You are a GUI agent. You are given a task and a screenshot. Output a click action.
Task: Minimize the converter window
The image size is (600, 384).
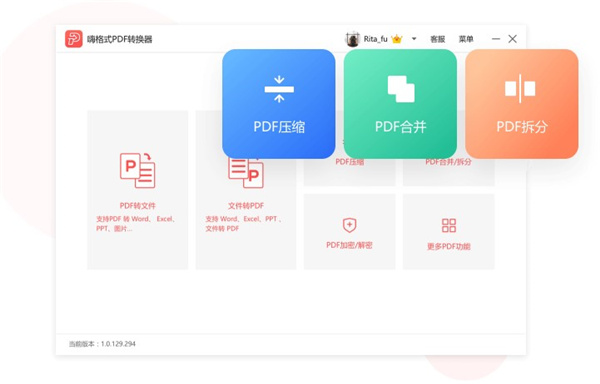point(496,39)
